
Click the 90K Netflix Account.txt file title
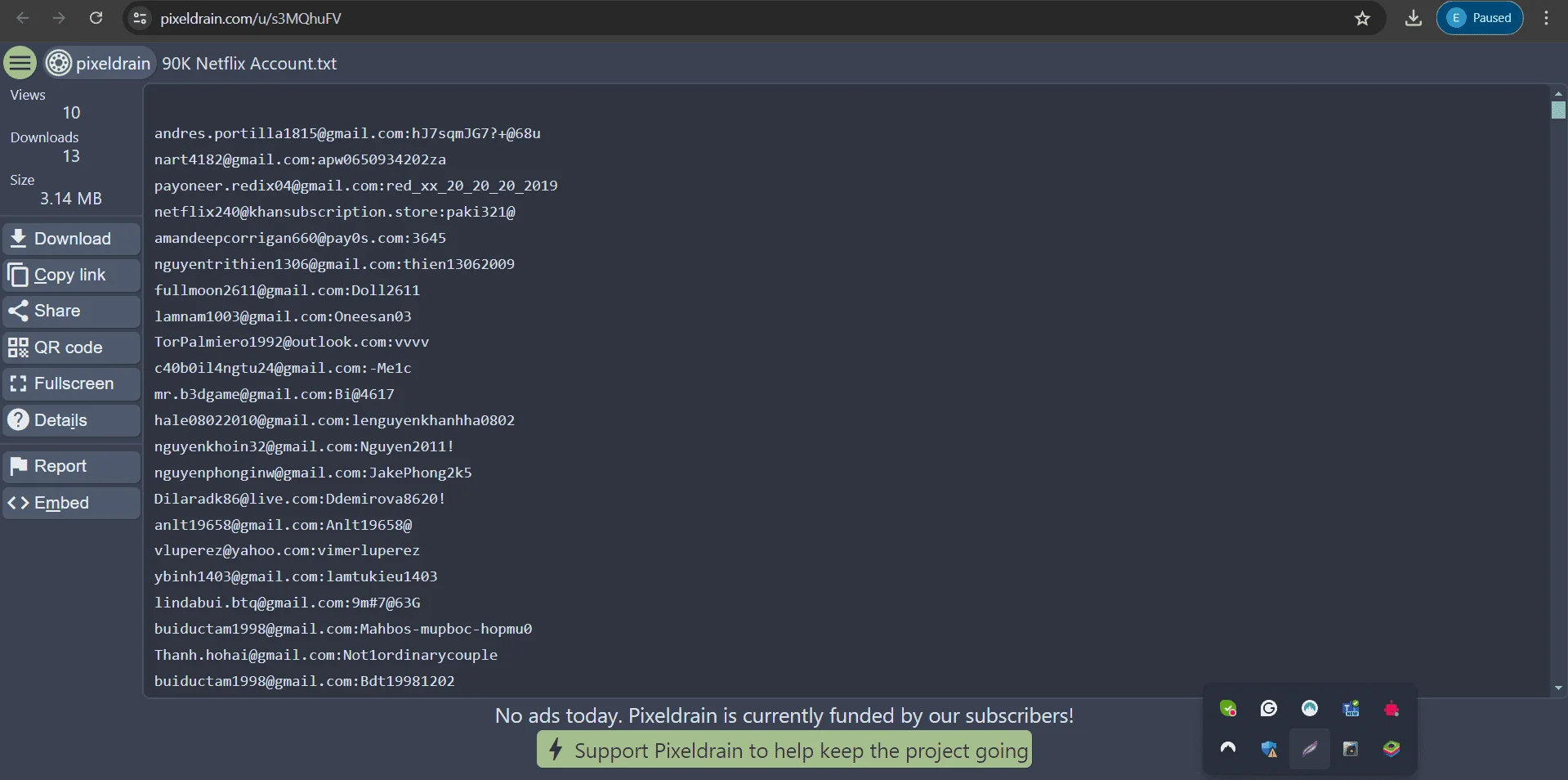(x=248, y=64)
